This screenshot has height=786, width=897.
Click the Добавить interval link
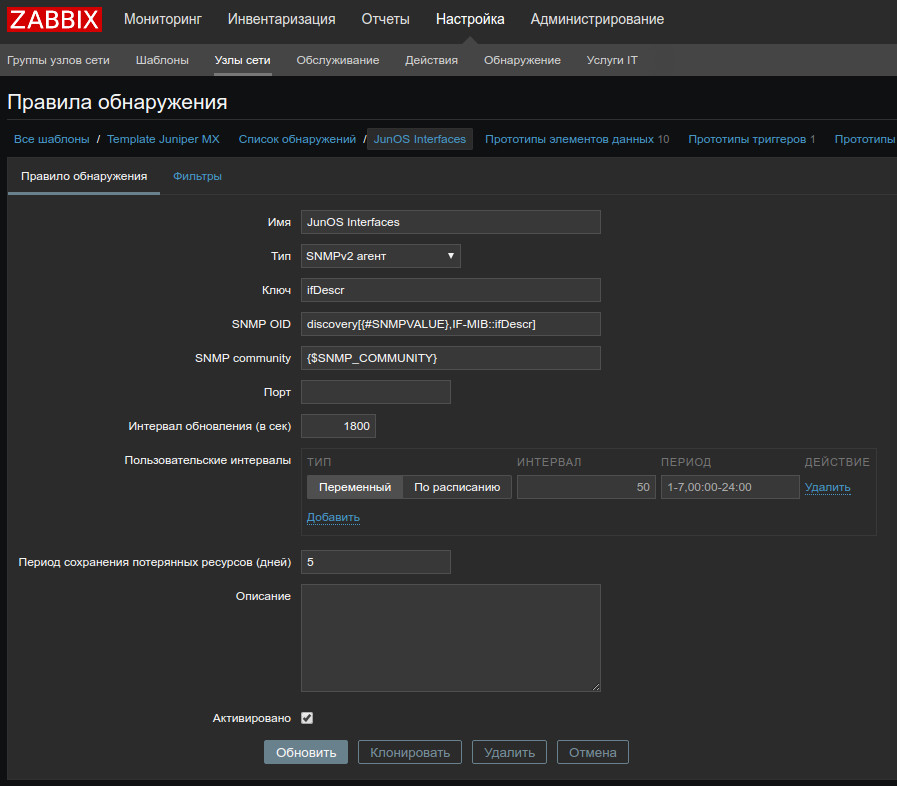pyautogui.click(x=333, y=517)
